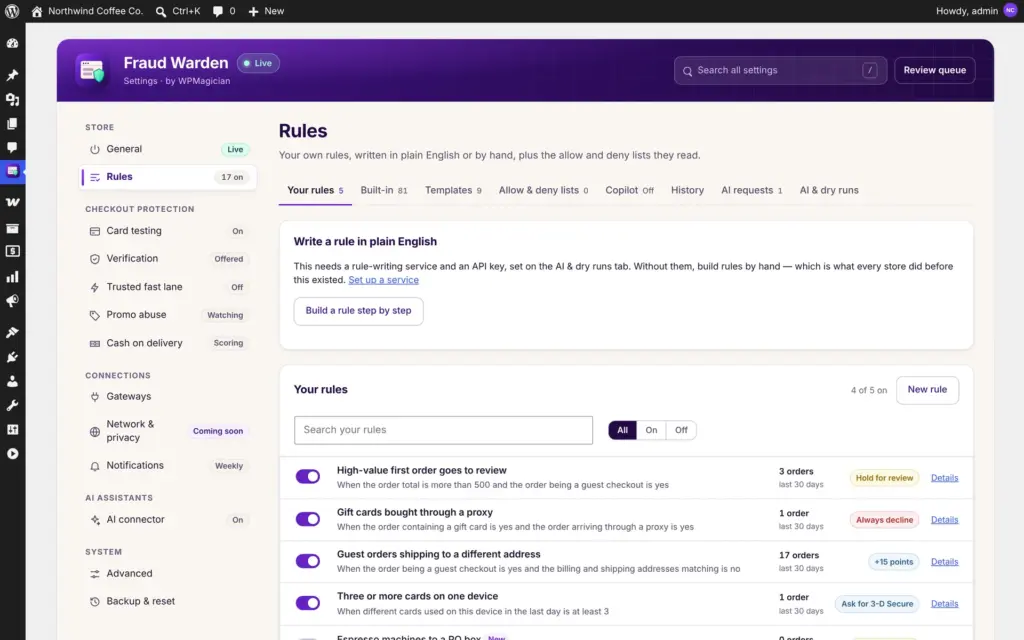Viewport: 1024px width, 640px height.
Task: Toggle Guest orders shipping to different address rule
Action: click(x=308, y=561)
